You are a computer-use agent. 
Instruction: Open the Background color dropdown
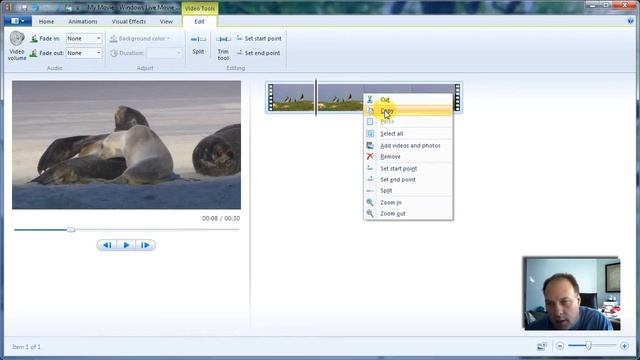140,38
